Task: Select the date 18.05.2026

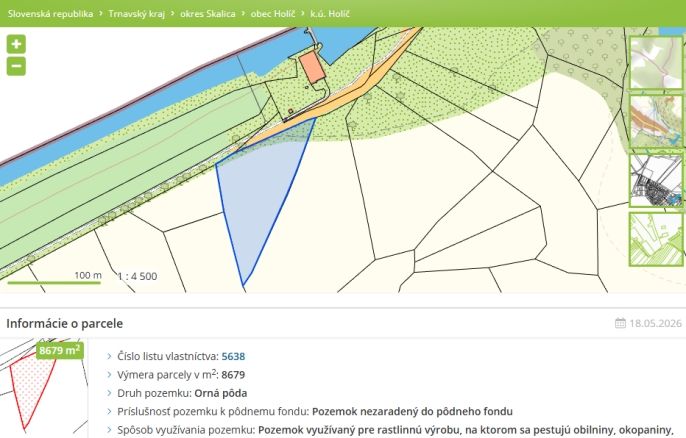Action: (655, 323)
